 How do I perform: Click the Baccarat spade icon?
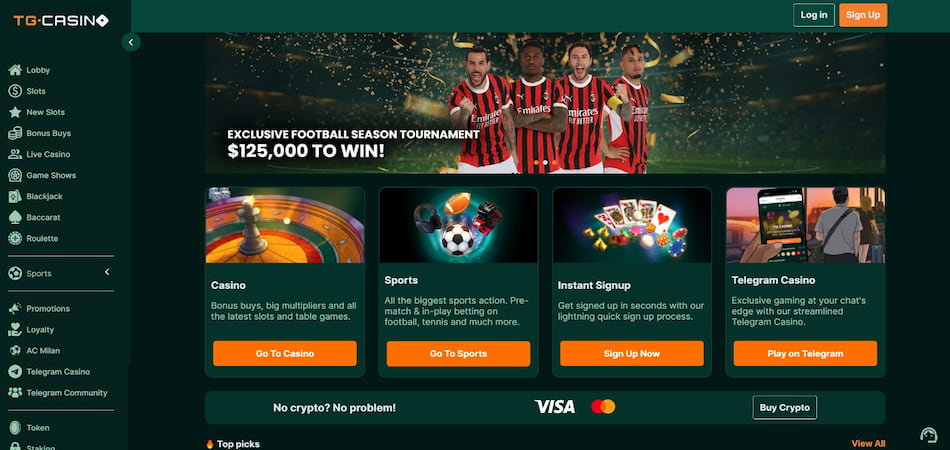[x=15, y=217]
